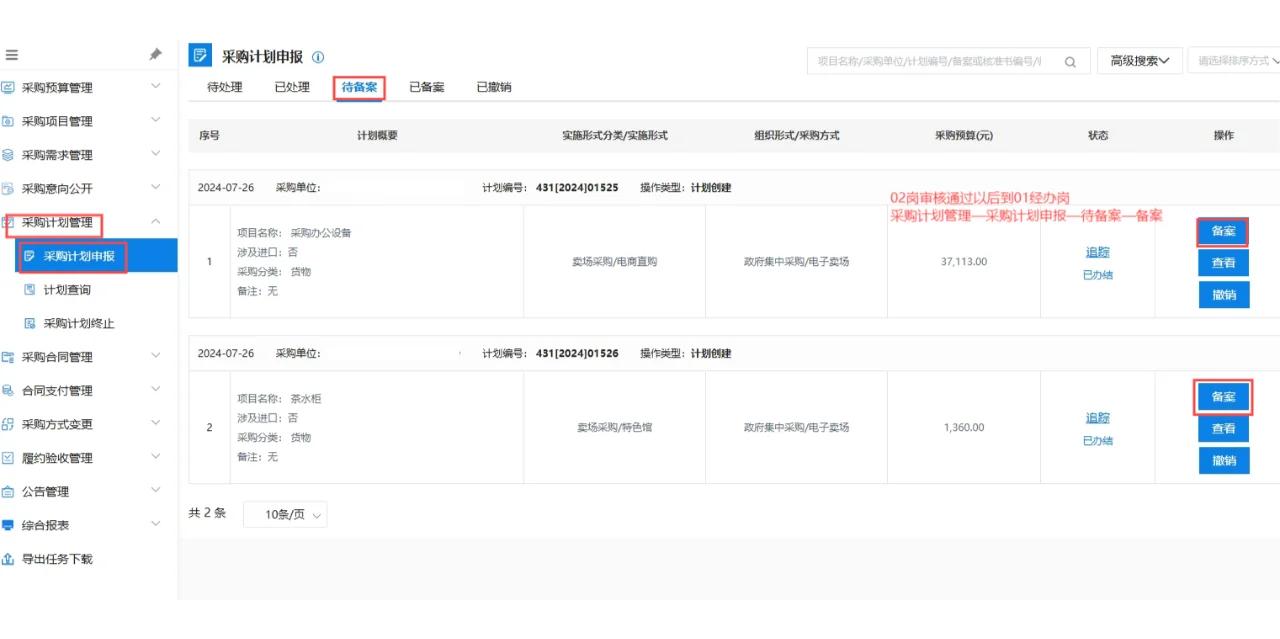The image size is (1280, 639).
Task: Expand the 采购需求管理 menu chevron
Action: point(155,154)
